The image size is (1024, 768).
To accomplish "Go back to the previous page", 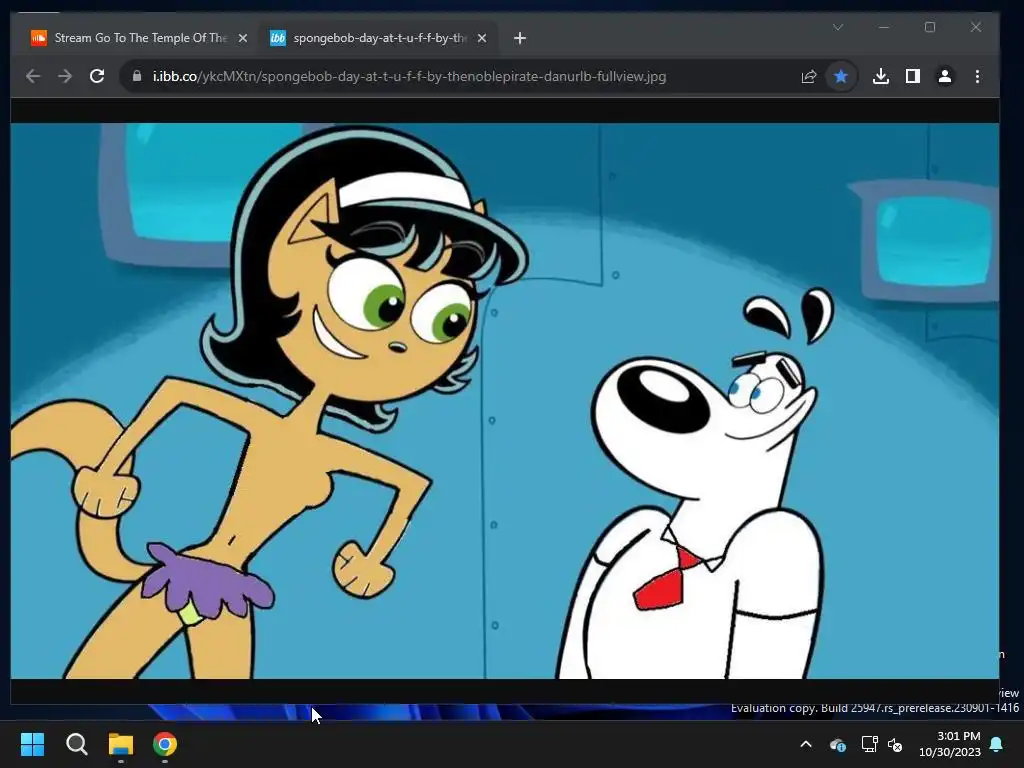I will pyautogui.click(x=33, y=76).
